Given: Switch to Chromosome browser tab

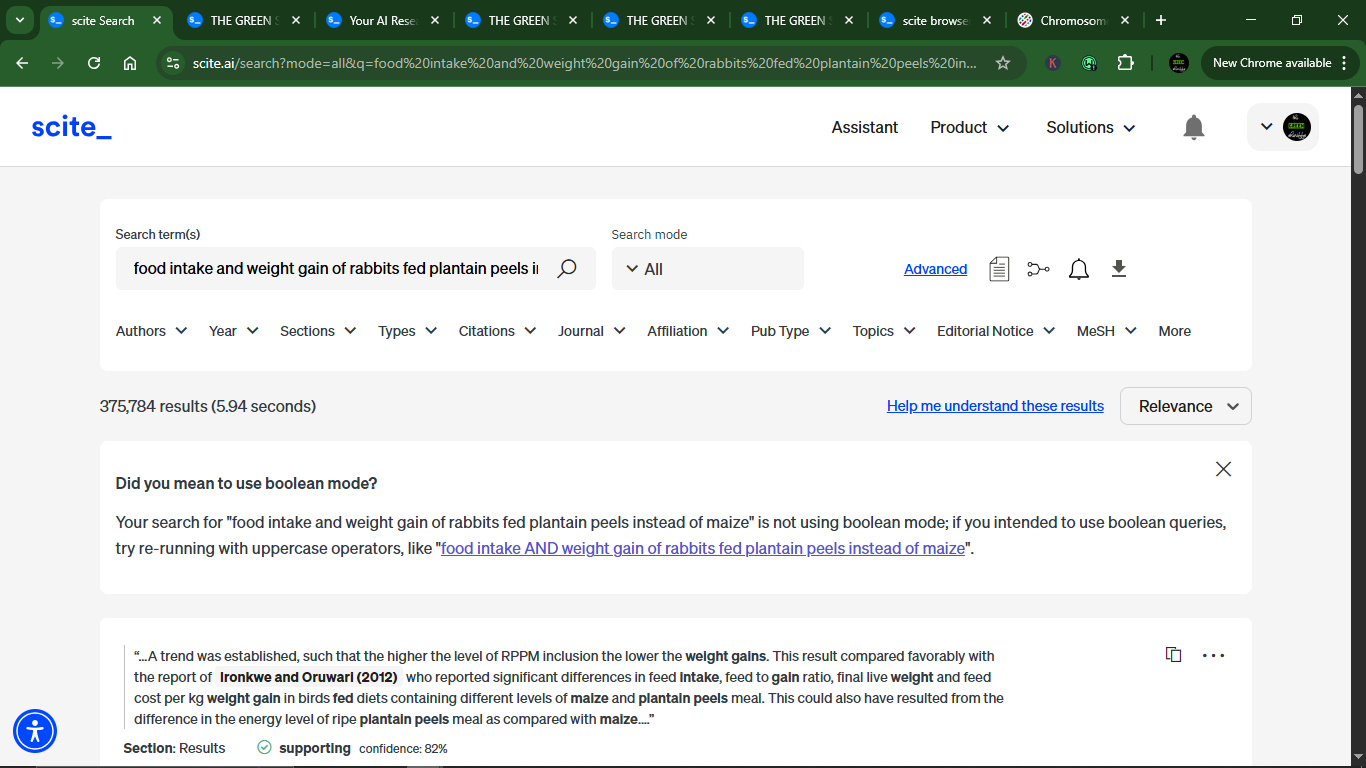Looking at the screenshot, I should coord(1073,20).
